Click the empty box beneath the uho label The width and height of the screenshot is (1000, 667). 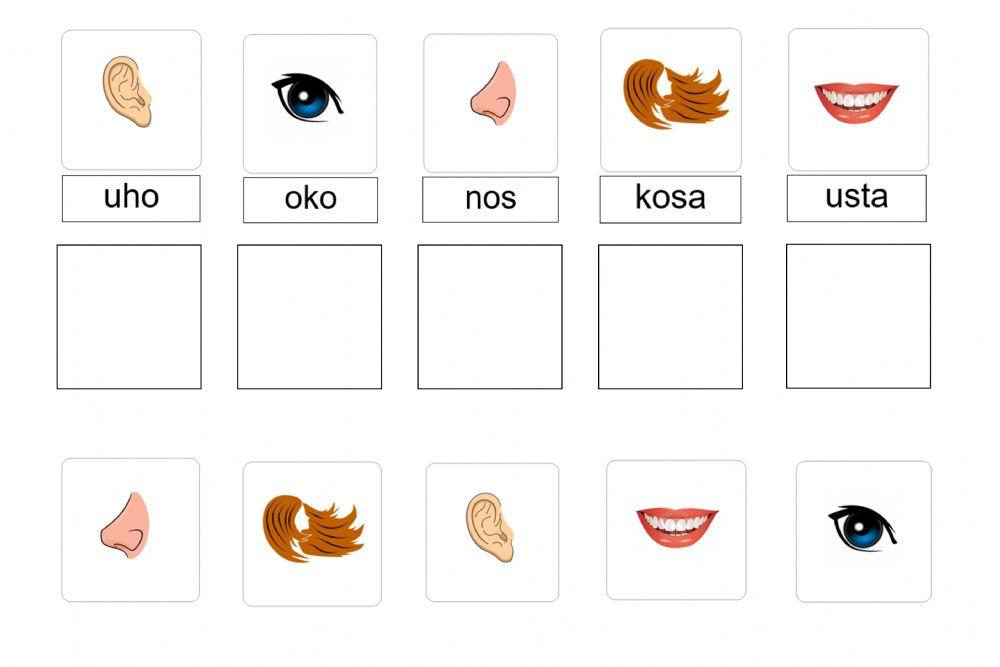[x=129, y=316]
